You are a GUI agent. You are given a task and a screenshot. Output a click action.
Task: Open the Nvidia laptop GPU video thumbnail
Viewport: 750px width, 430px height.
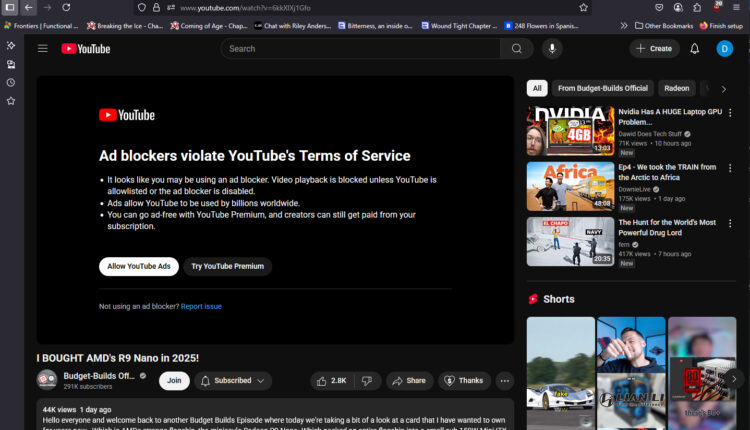pyautogui.click(x=570, y=130)
